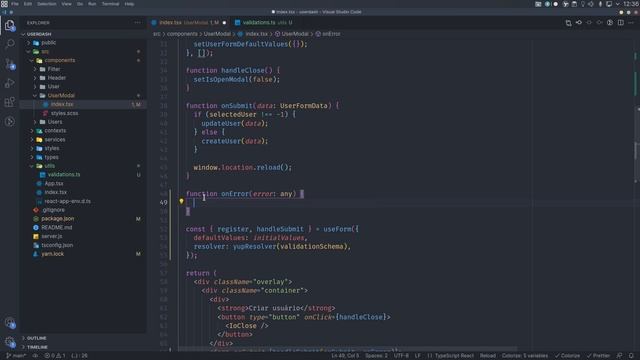Open the Manage gear icon

point(10,342)
